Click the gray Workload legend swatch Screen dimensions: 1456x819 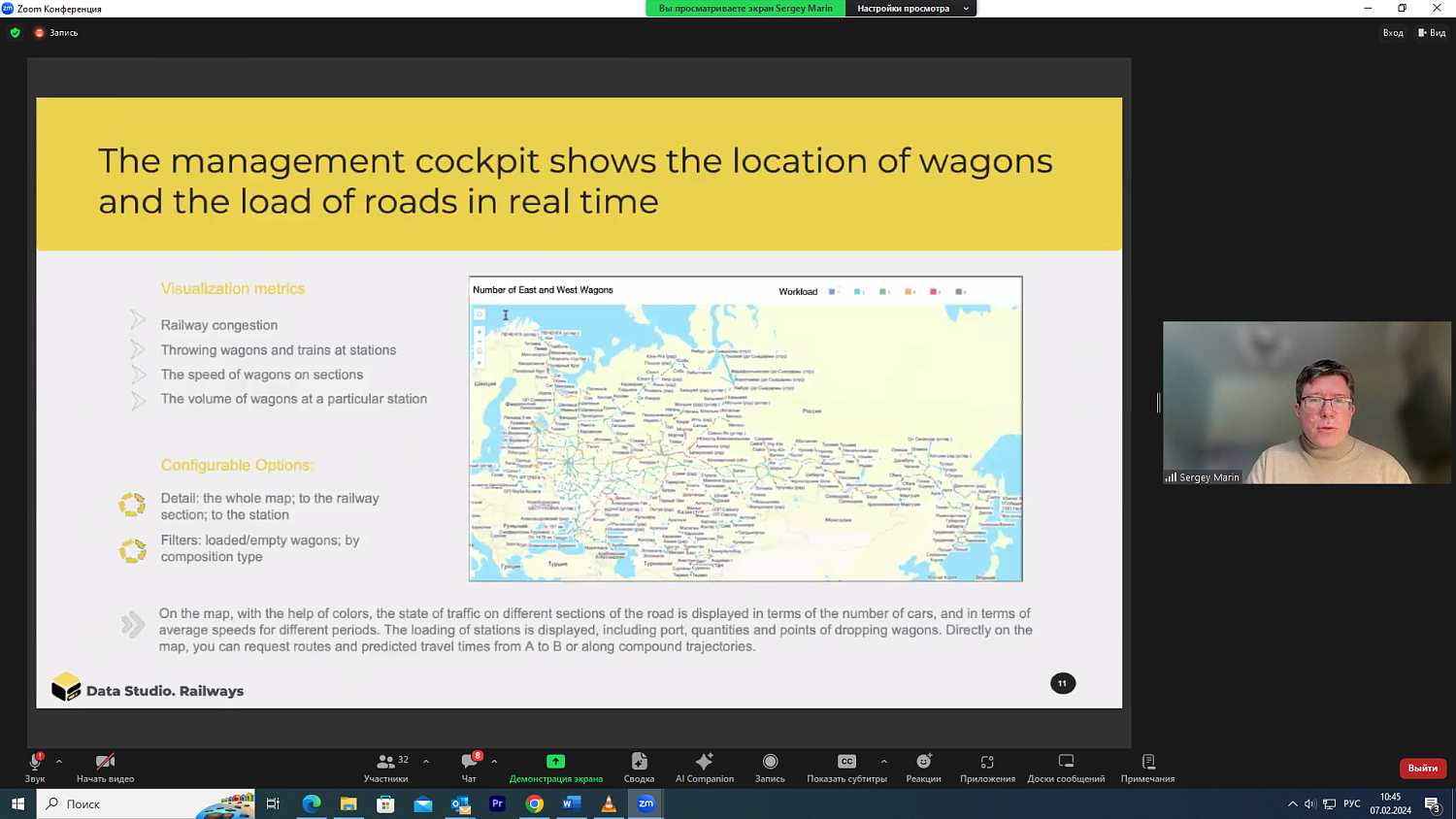tap(959, 291)
